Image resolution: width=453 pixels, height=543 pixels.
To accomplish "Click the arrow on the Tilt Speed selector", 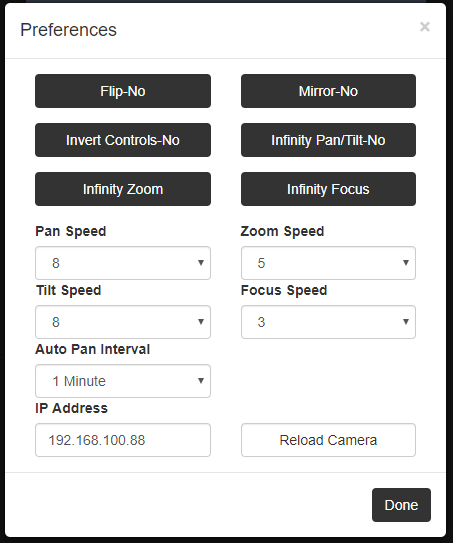I will tap(201, 322).
